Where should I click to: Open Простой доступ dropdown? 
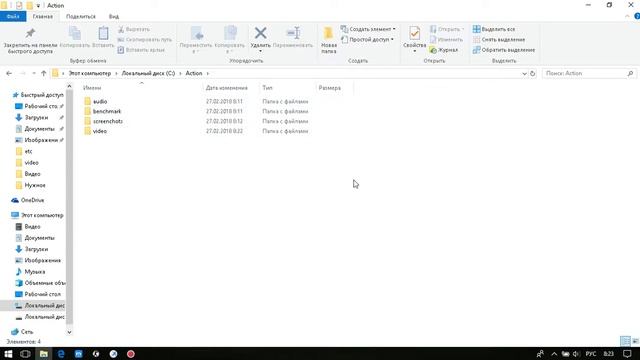click(367, 40)
